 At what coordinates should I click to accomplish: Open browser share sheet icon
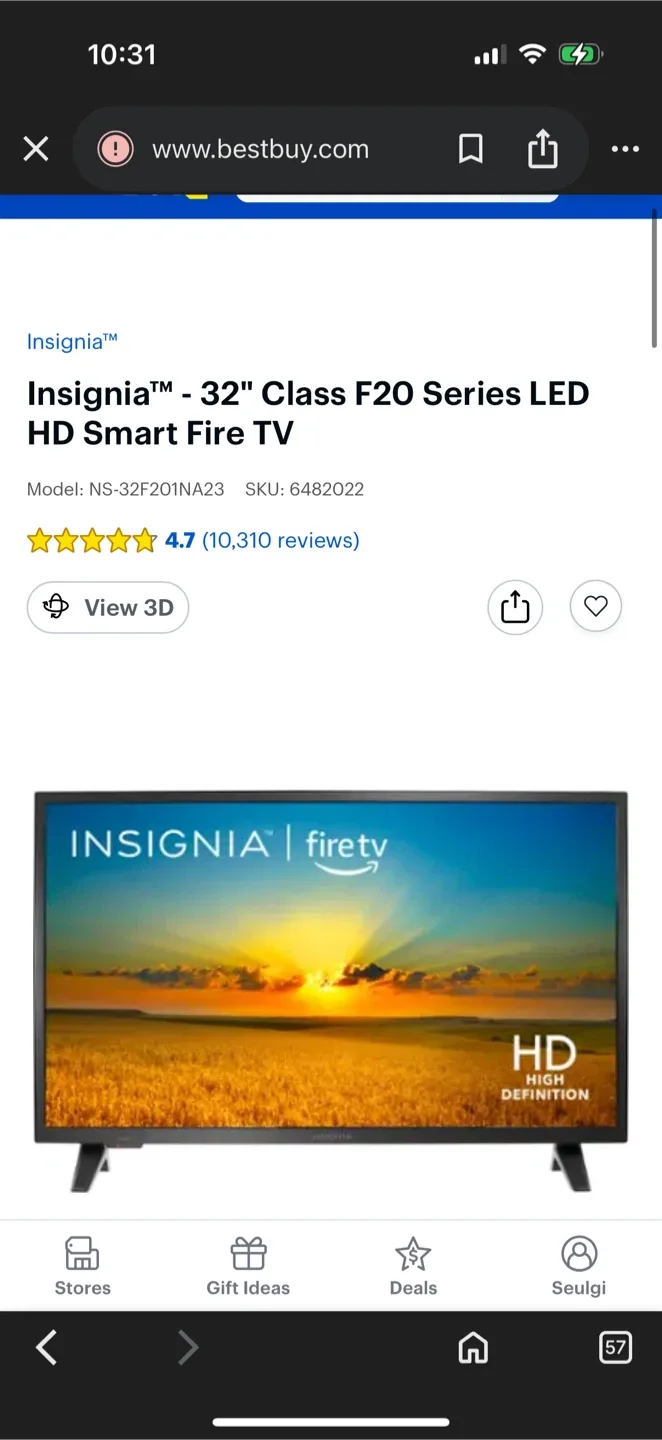coord(542,150)
